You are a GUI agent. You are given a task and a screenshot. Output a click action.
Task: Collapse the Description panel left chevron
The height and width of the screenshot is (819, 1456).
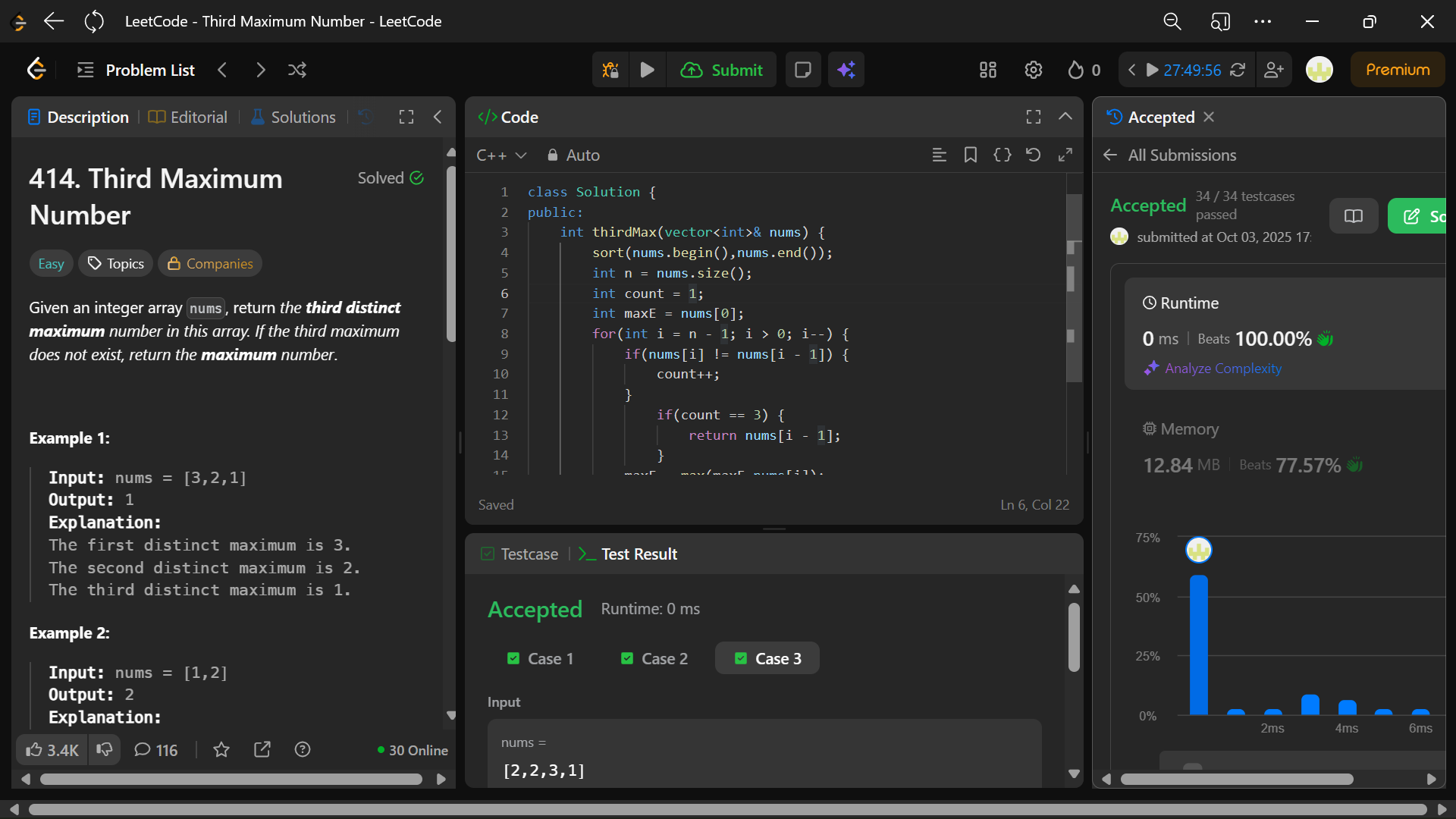(x=438, y=117)
